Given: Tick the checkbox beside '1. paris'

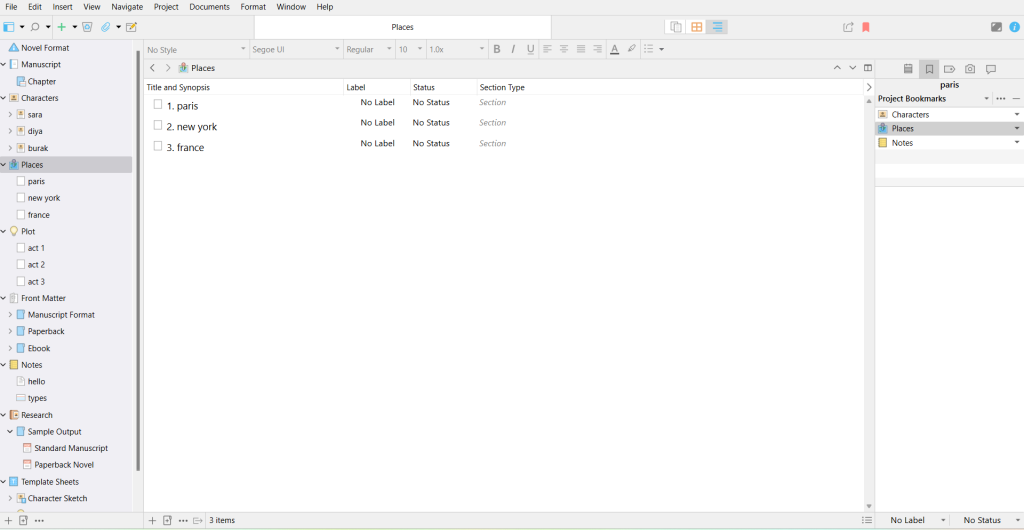Looking at the screenshot, I should tap(158, 104).
